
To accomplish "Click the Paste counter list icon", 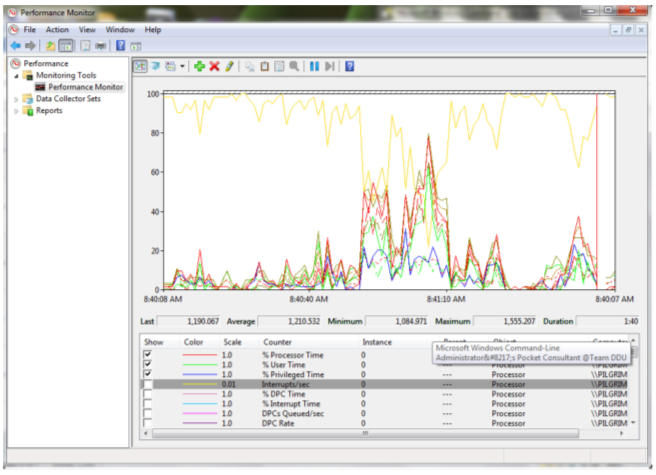I will [x=265, y=66].
